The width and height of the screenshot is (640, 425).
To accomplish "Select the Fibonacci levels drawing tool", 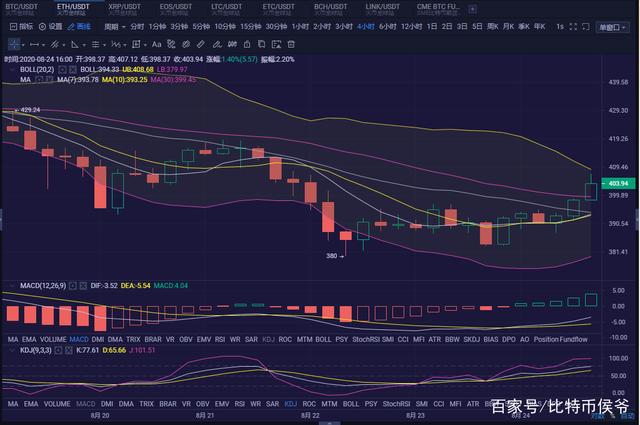I will [x=96, y=45].
